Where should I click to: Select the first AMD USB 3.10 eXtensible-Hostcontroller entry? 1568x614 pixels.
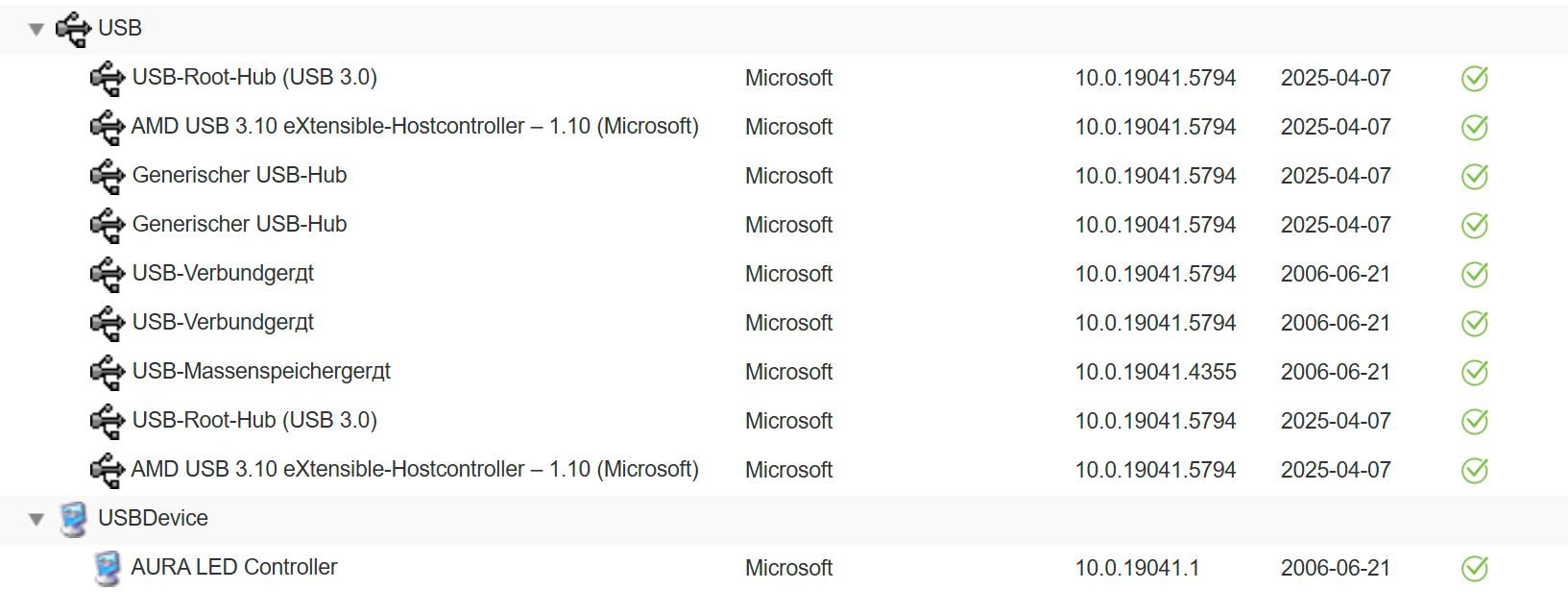pos(415,126)
